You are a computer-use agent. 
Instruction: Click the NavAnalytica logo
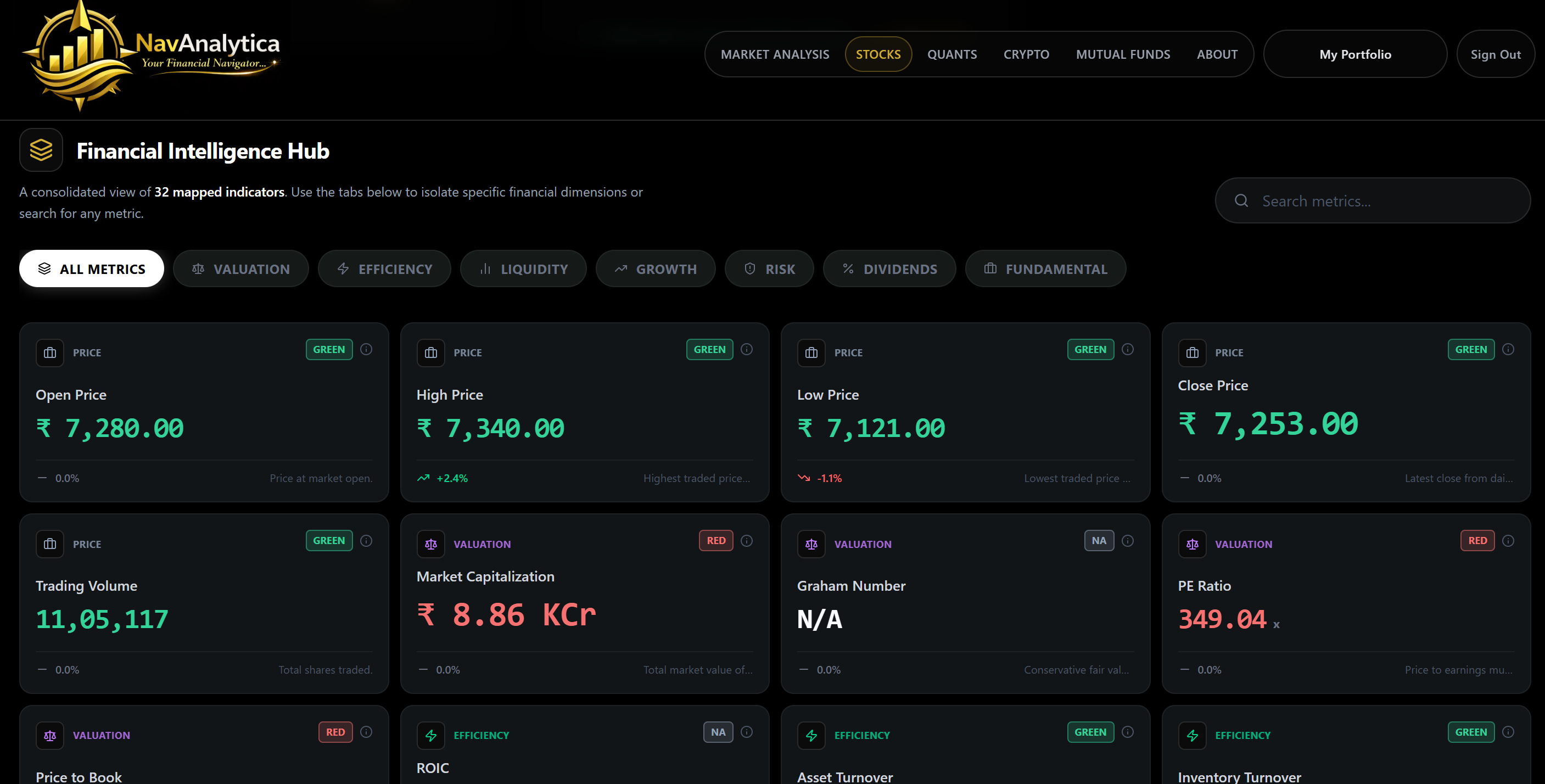(151, 56)
